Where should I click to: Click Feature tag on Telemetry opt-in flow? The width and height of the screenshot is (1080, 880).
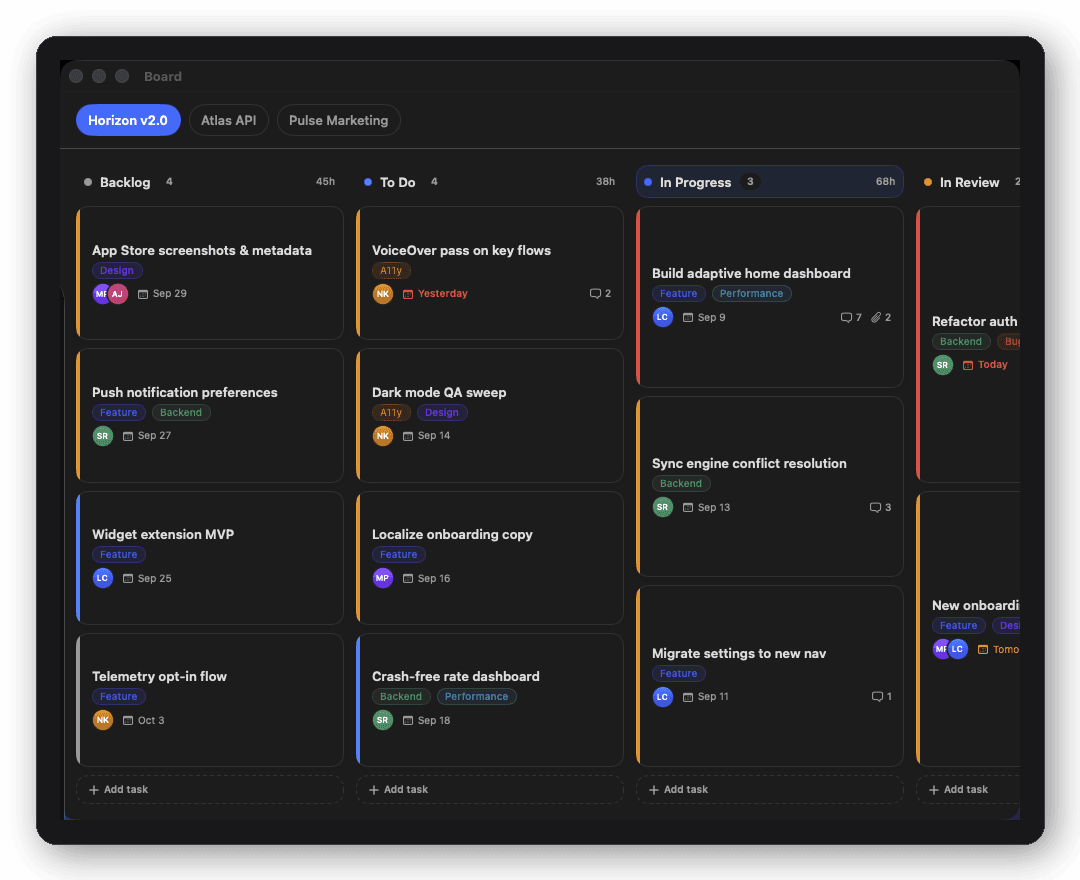pos(118,697)
